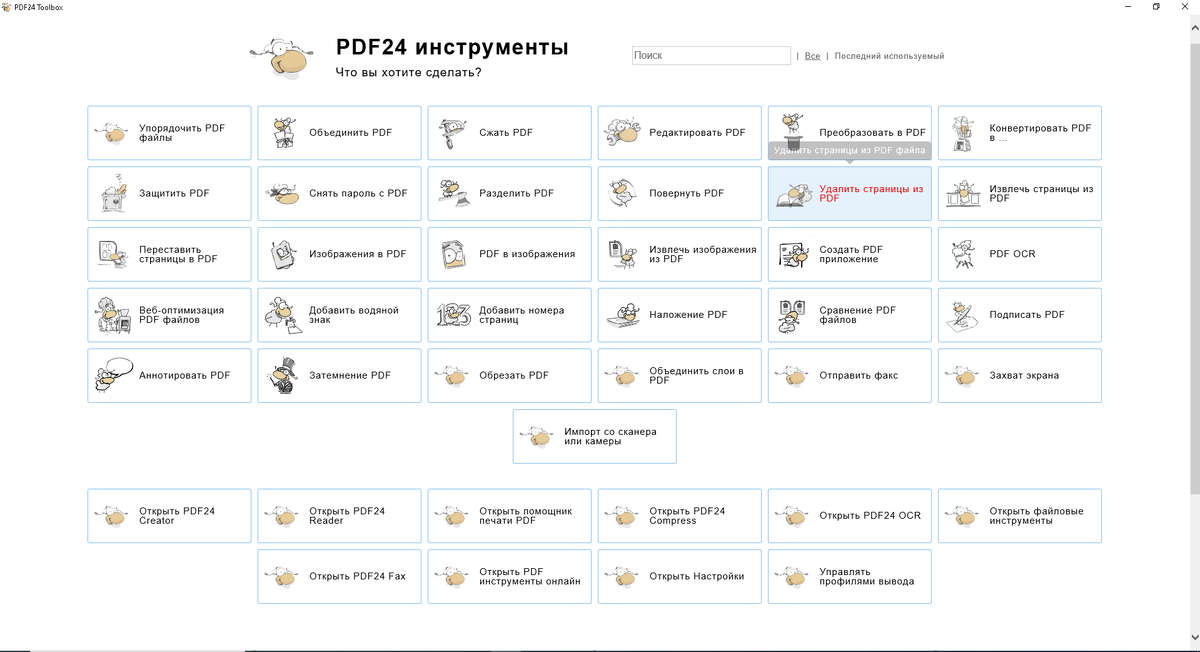Screen dimensions: 1200x652
Task: Choose the Добавить водяной знак tool
Action: [x=339, y=315]
